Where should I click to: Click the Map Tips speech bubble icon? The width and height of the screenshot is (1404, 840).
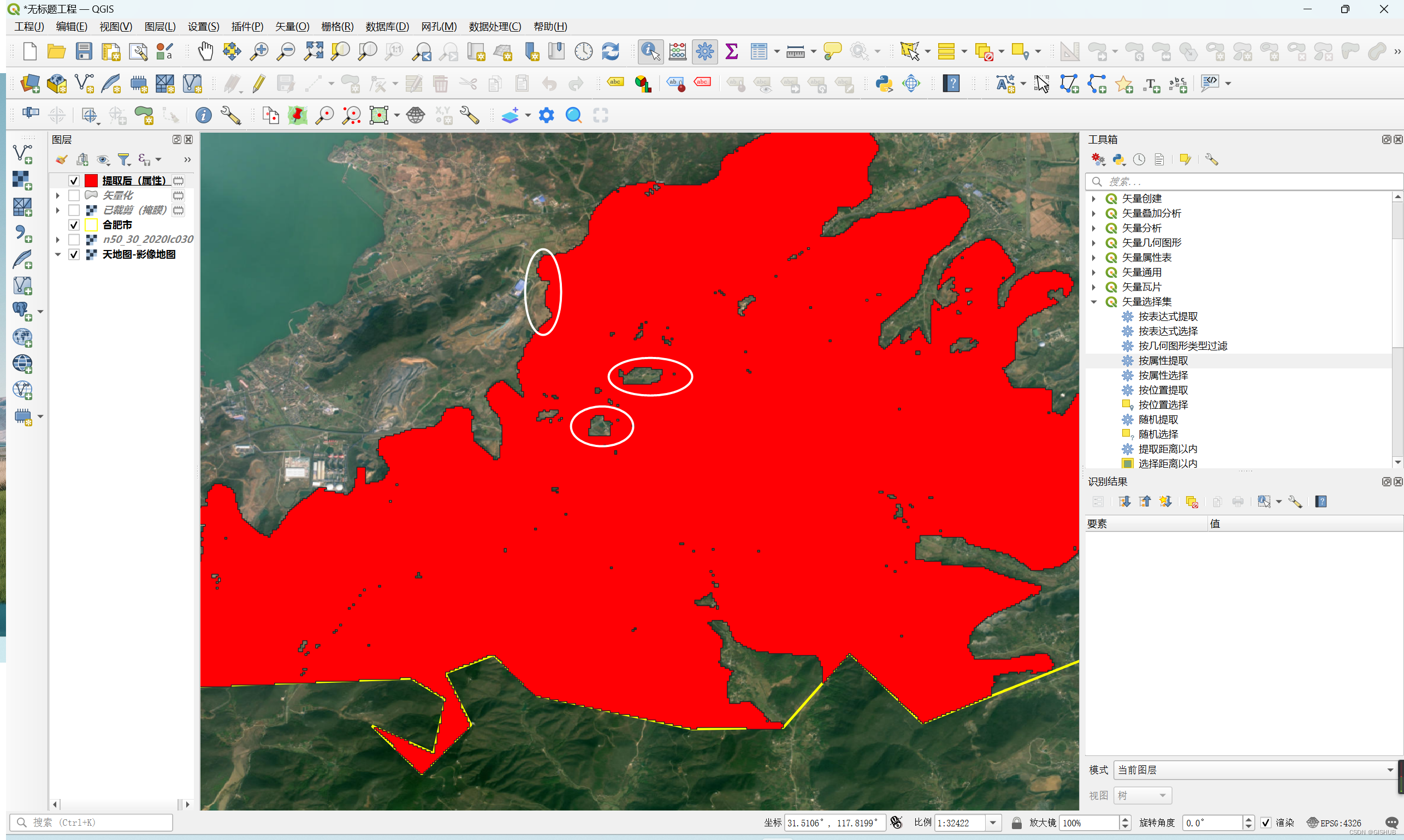click(832, 51)
